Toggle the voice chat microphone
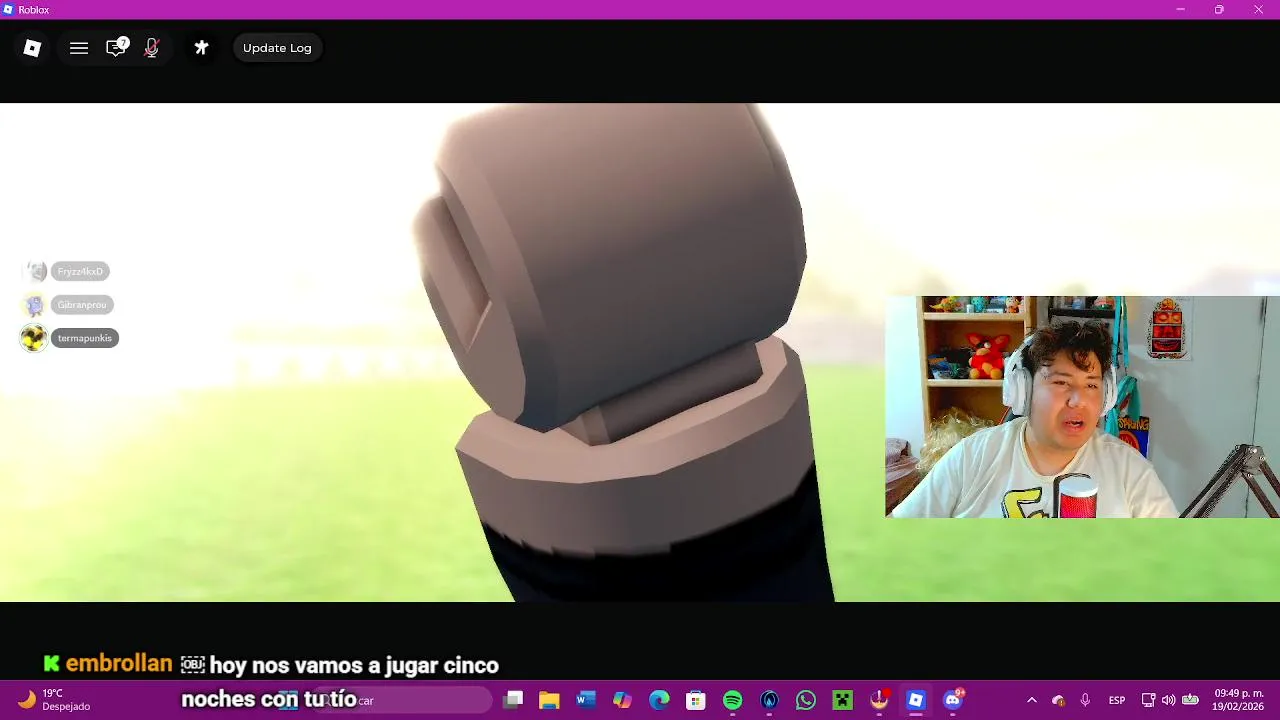This screenshot has width=1280, height=720. 152,48
